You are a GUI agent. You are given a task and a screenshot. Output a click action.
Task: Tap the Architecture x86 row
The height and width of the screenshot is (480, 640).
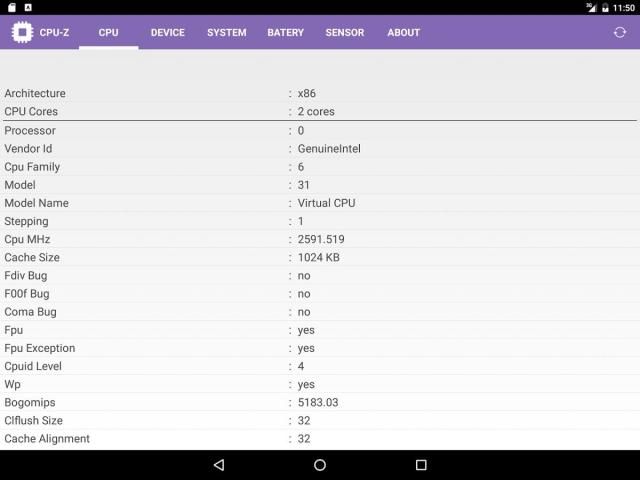pyautogui.click(x=320, y=94)
